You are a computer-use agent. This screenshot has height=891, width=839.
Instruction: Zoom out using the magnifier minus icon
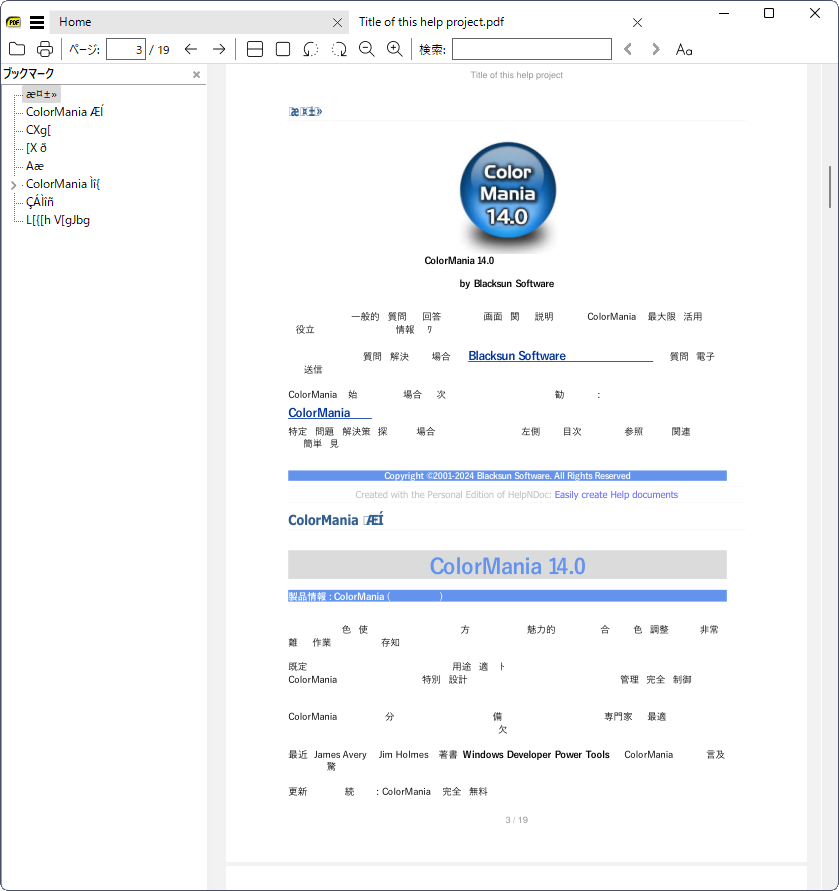pos(367,49)
